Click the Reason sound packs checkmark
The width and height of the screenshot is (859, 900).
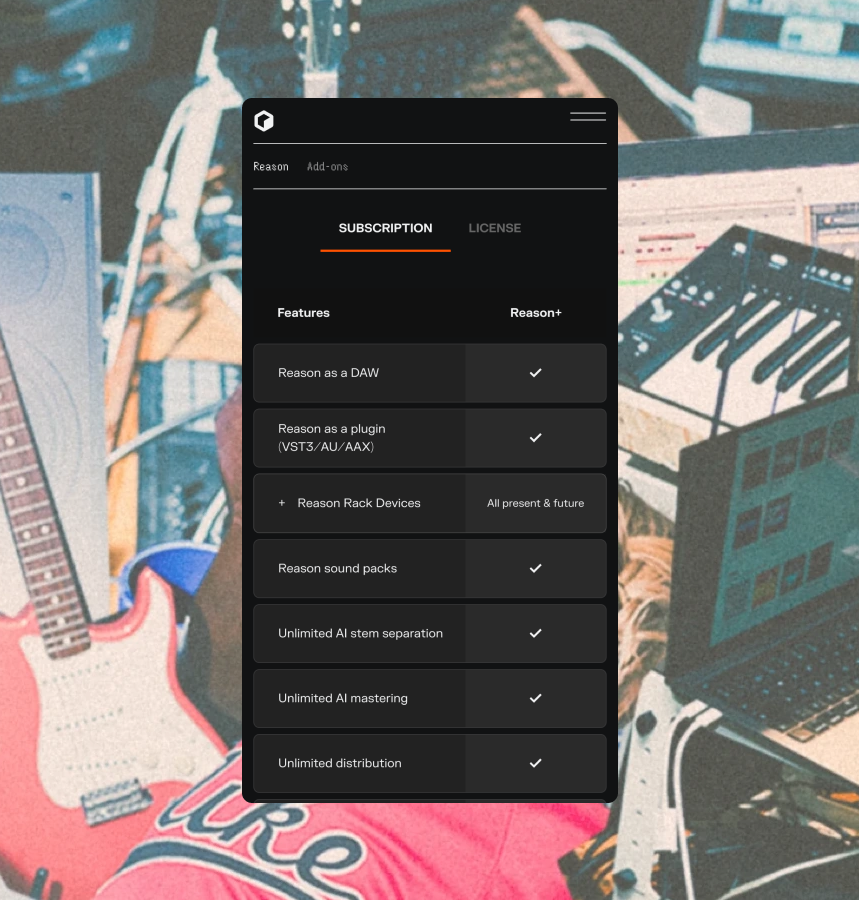click(535, 568)
